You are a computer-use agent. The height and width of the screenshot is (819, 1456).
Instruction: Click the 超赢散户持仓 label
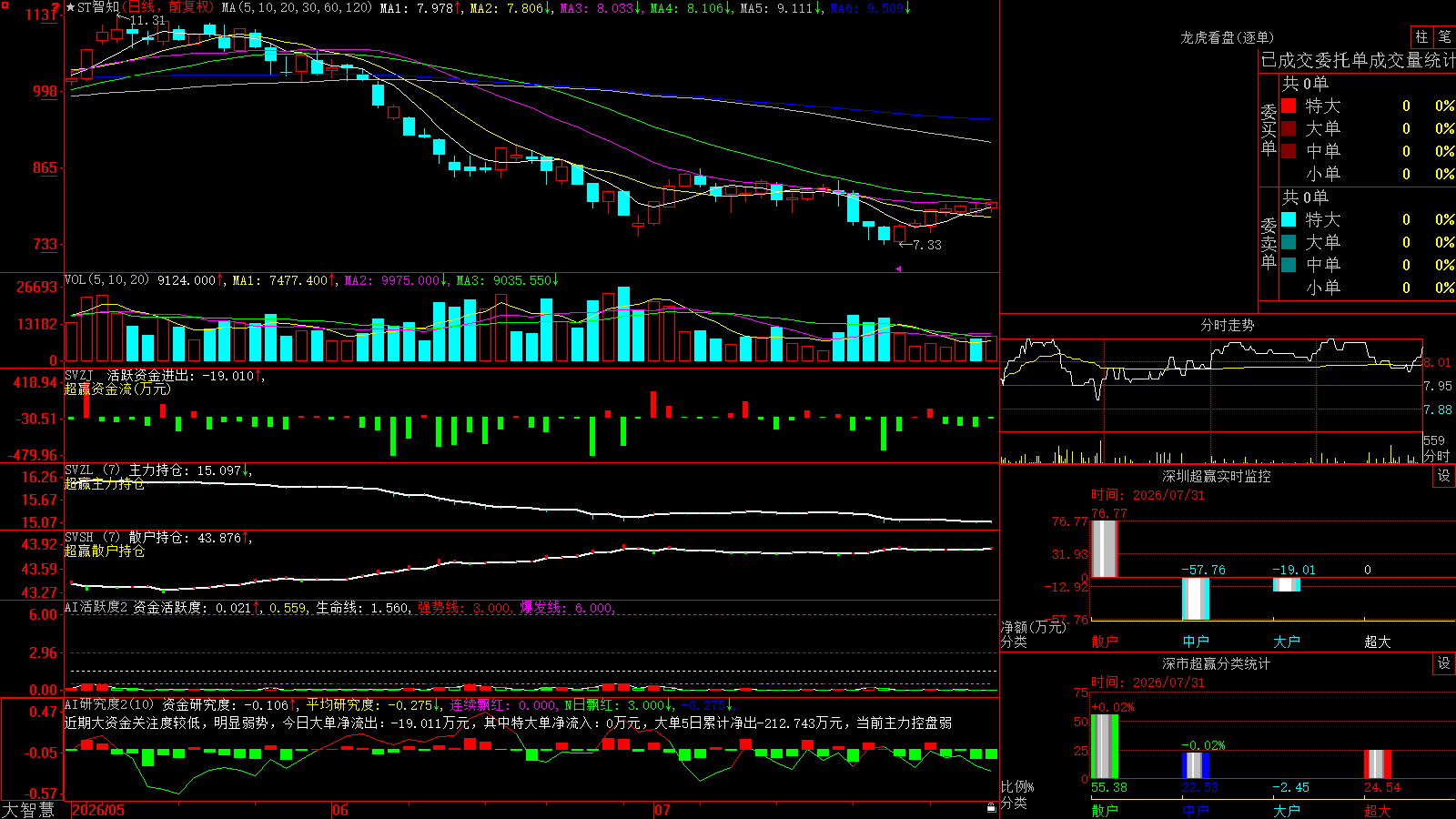click(x=105, y=551)
